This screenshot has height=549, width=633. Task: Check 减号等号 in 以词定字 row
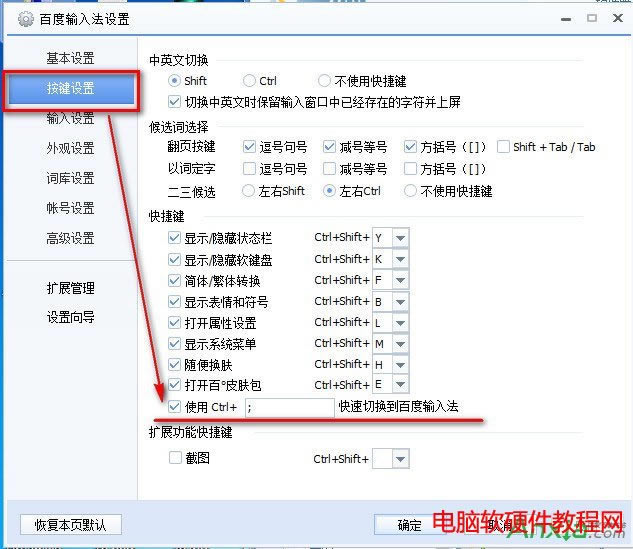329,168
